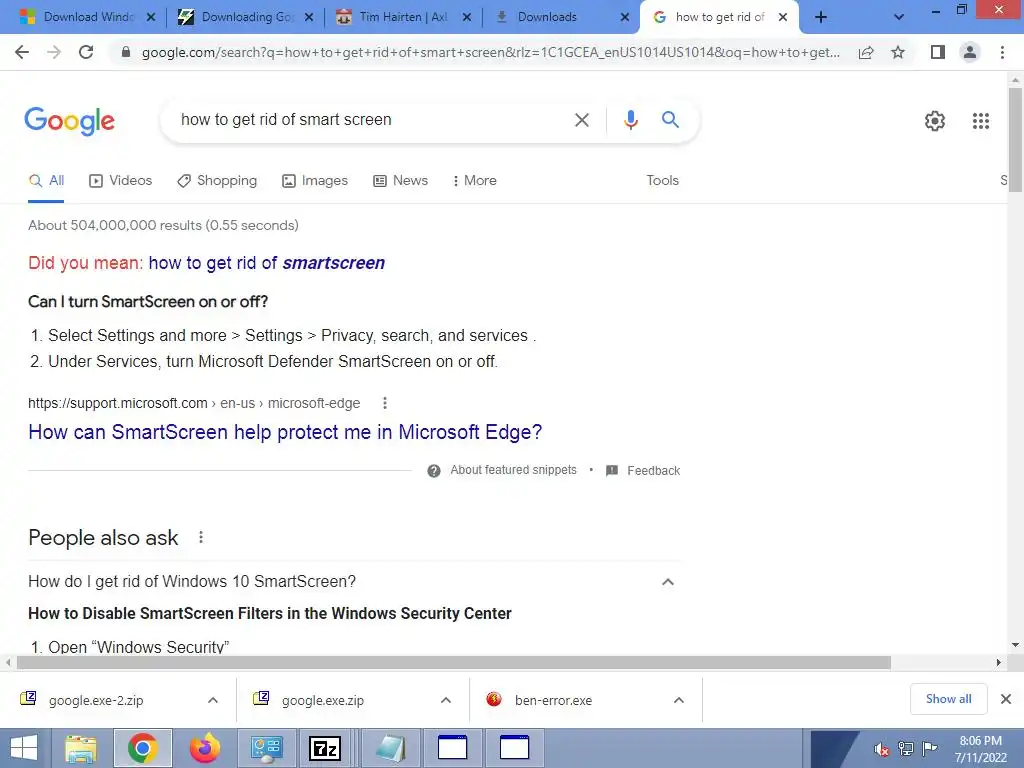The image size is (1024, 768).
Task: Click the vertical scrollbar thumb
Action: (x=1015, y=140)
